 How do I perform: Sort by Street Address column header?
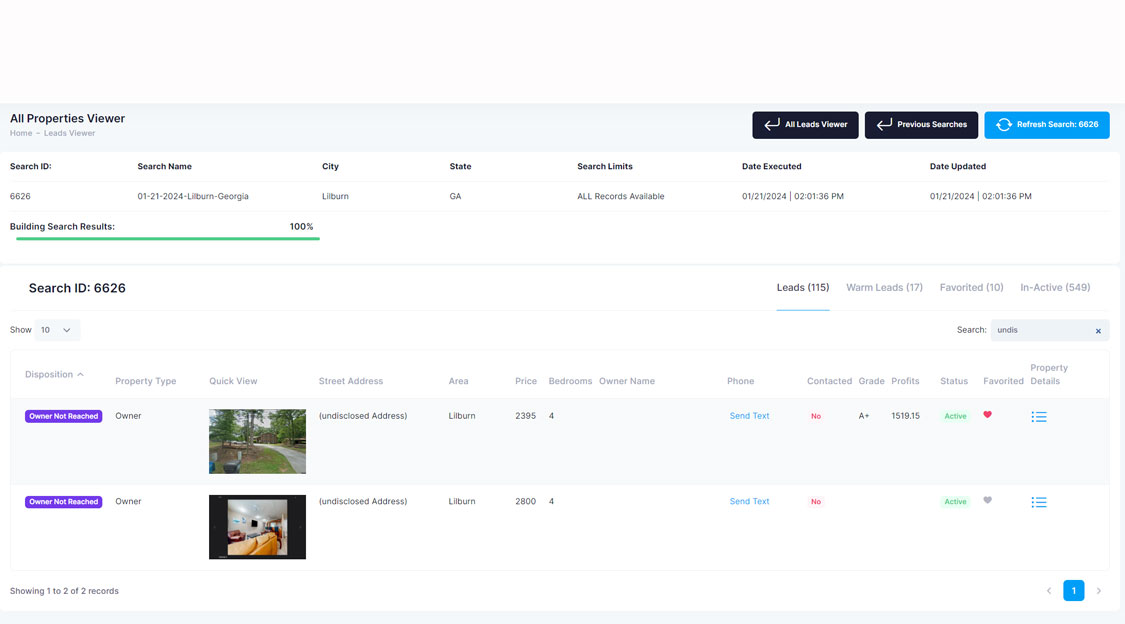(x=351, y=381)
